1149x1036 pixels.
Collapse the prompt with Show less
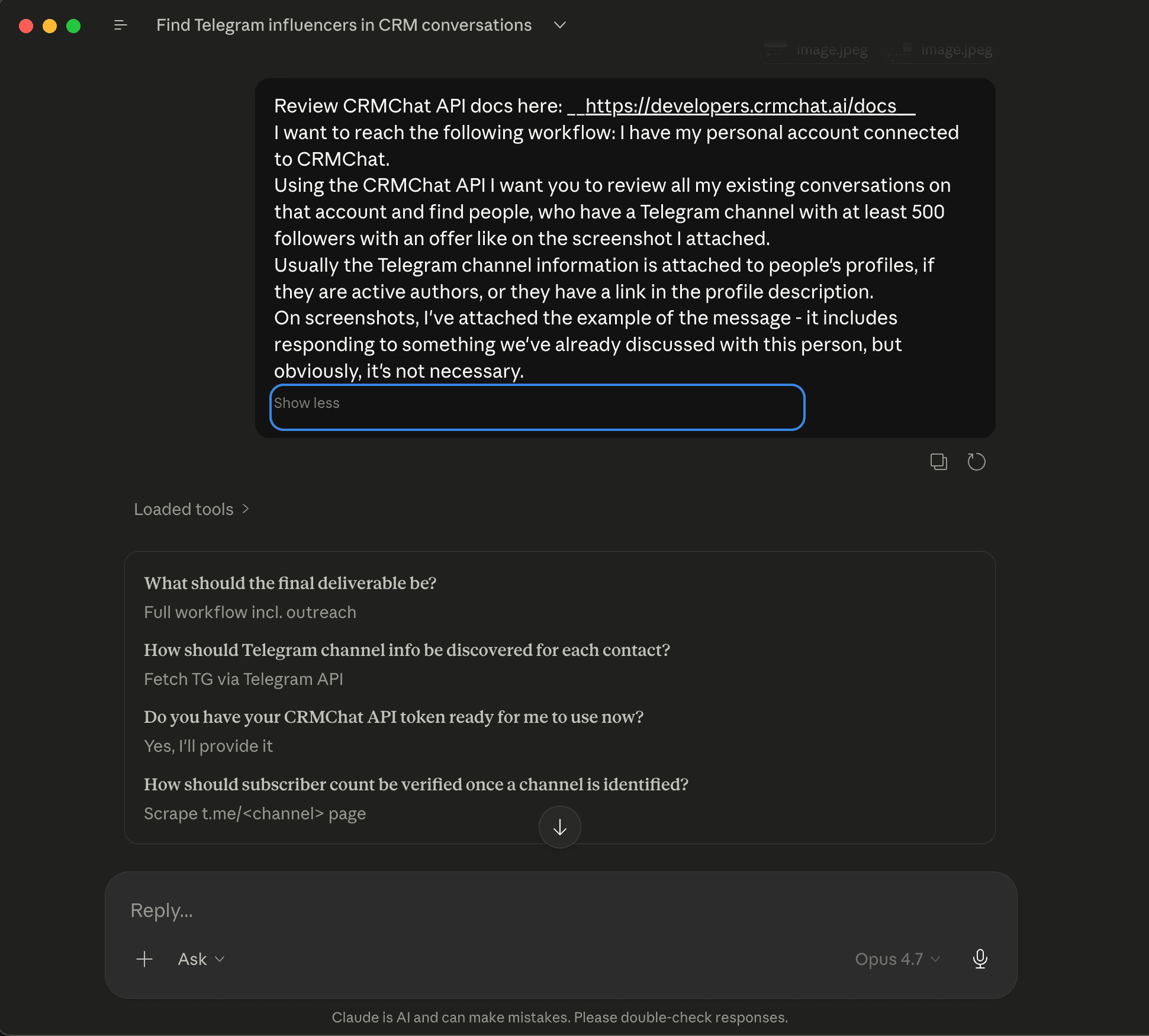click(x=537, y=406)
